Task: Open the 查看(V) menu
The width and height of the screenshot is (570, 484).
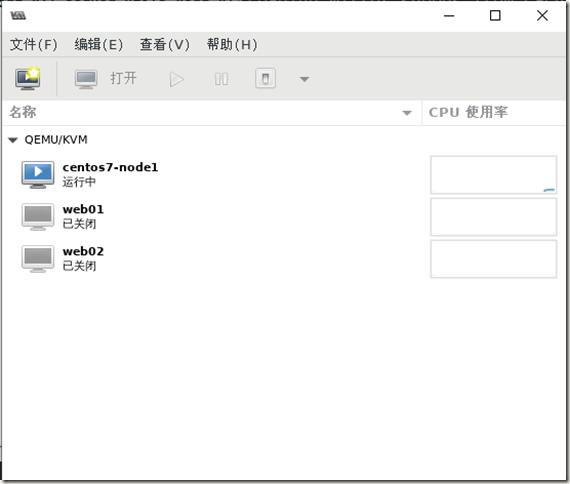Action: [165, 44]
